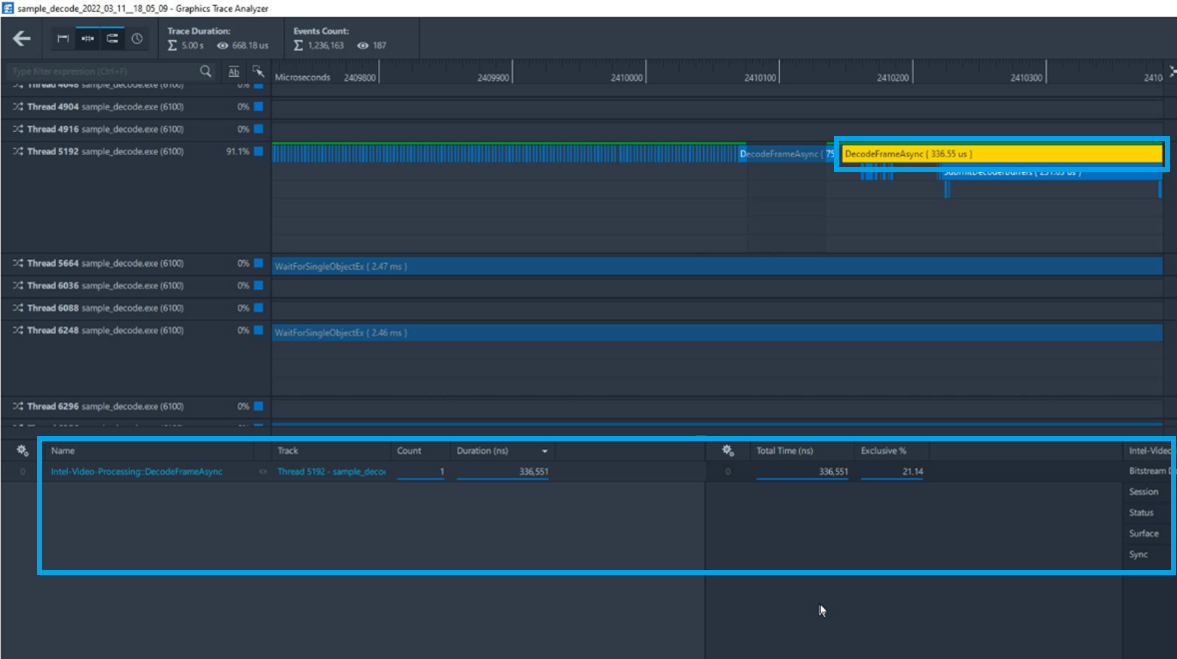Screen dimensions: 1177x659
Task: Focus the filter expression input field
Action: (x=100, y=71)
